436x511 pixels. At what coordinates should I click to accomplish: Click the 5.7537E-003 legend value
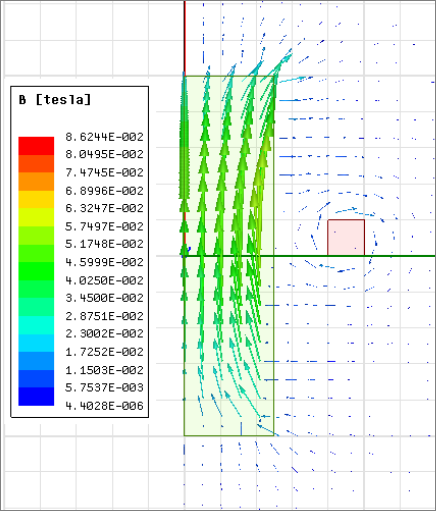click(104, 388)
